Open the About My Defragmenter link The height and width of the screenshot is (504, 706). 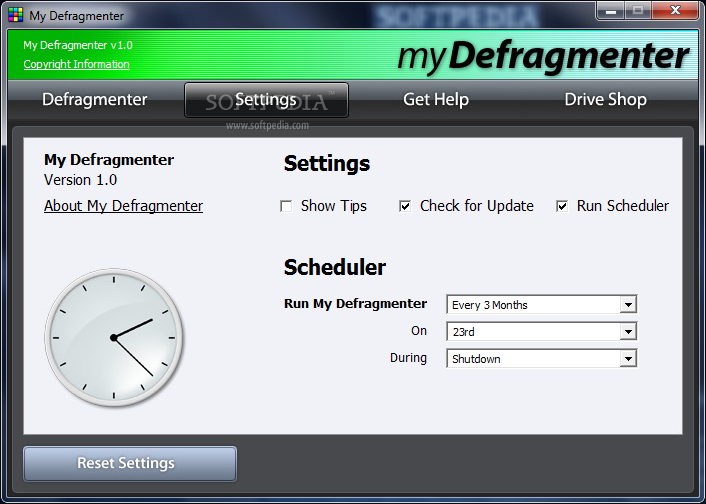123,206
